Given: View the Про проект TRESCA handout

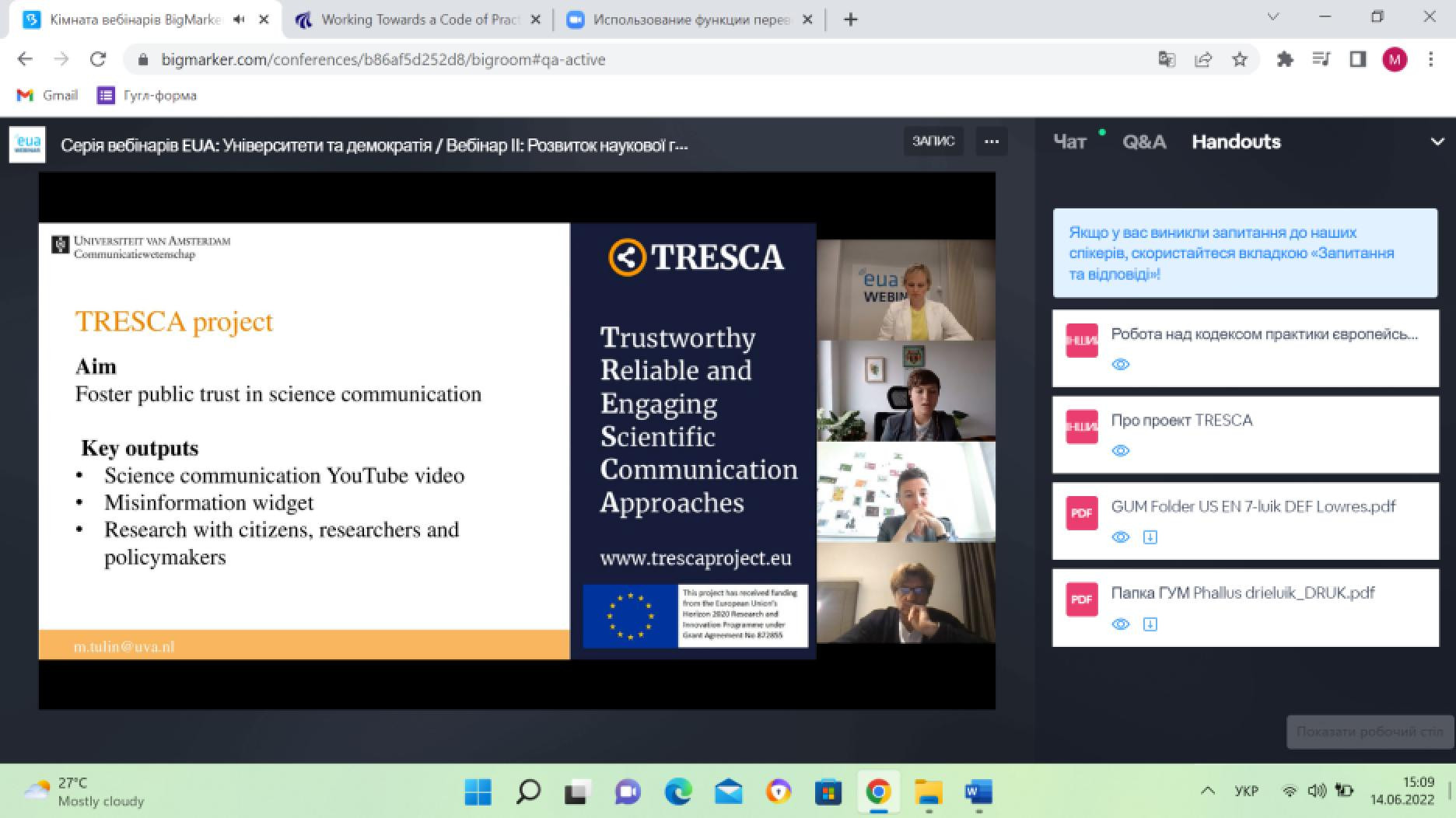Looking at the screenshot, I should (x=1120, y=451).
